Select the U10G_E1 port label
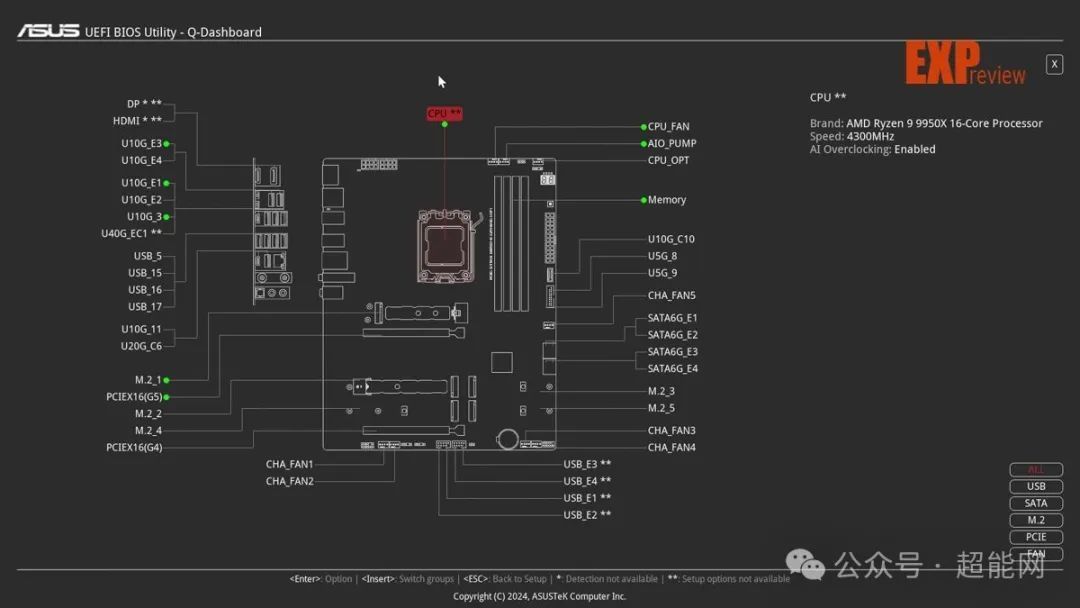 141,183
